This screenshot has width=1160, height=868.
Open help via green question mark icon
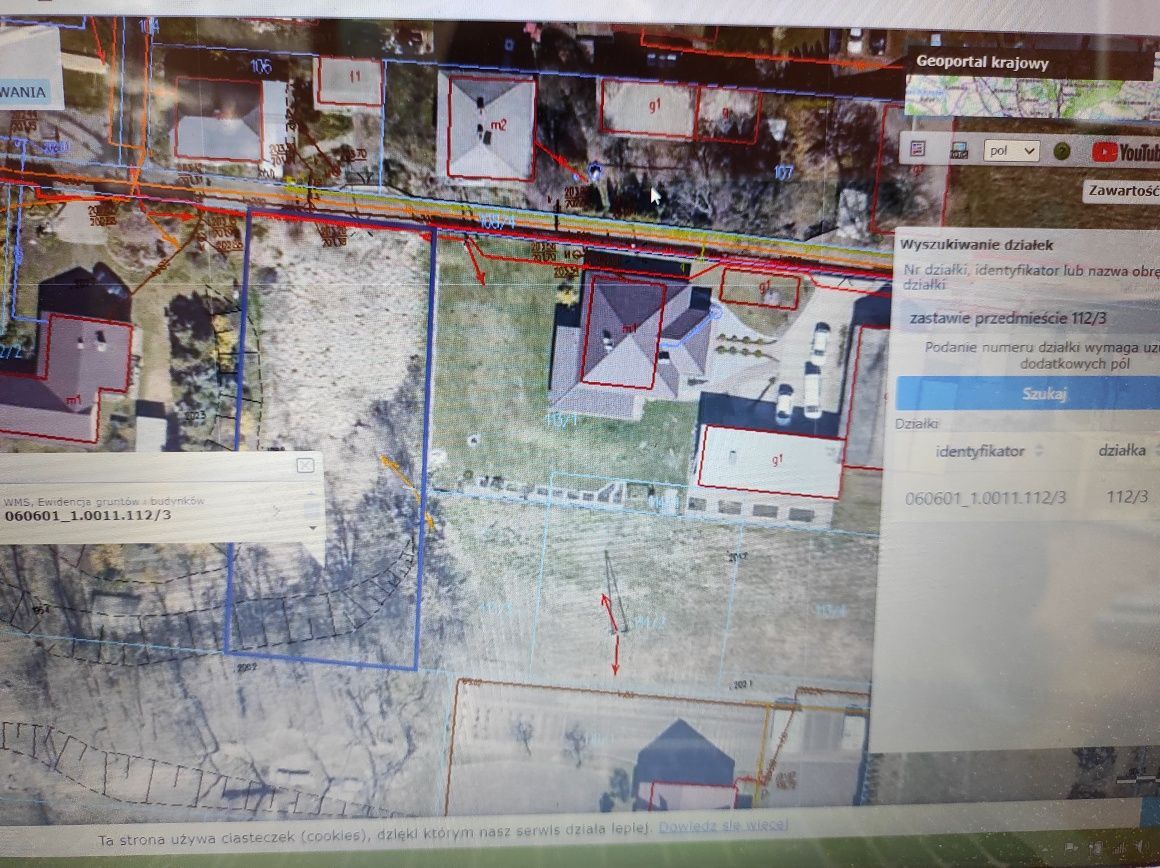click(1062, 152)
